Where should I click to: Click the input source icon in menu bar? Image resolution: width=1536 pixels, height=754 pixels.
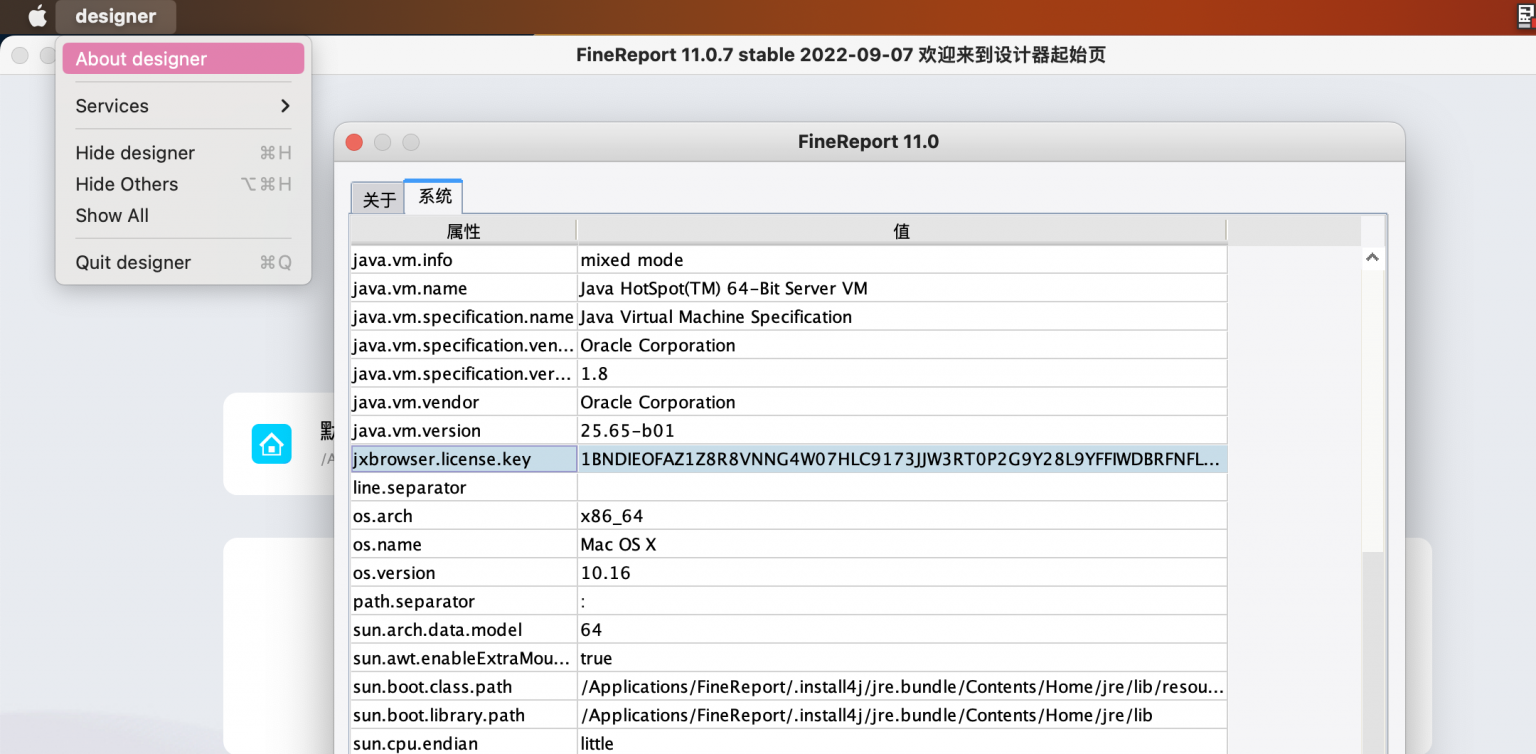(1523, 15)
